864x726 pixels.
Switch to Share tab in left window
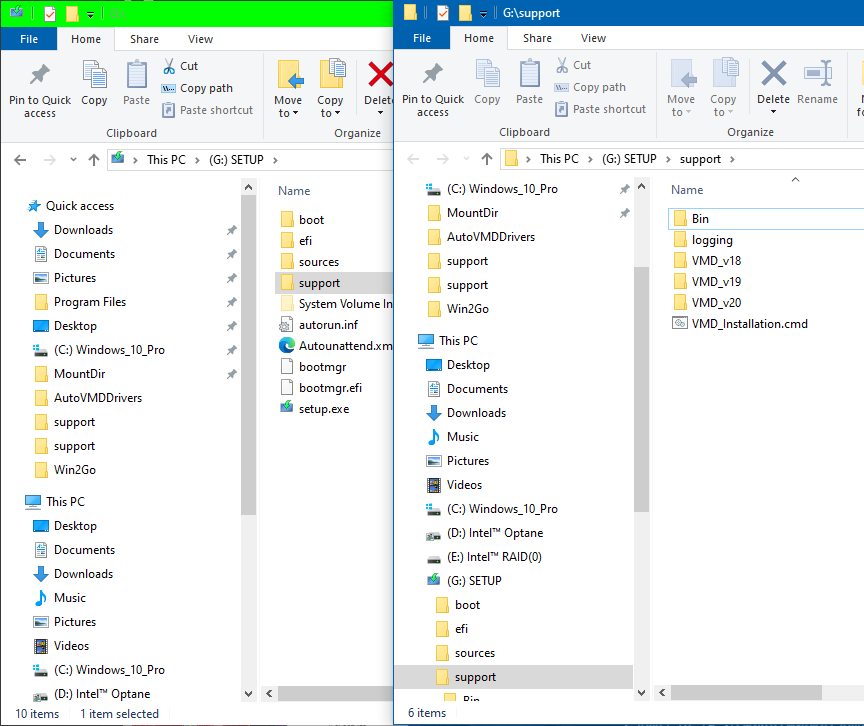click(144, 39)
